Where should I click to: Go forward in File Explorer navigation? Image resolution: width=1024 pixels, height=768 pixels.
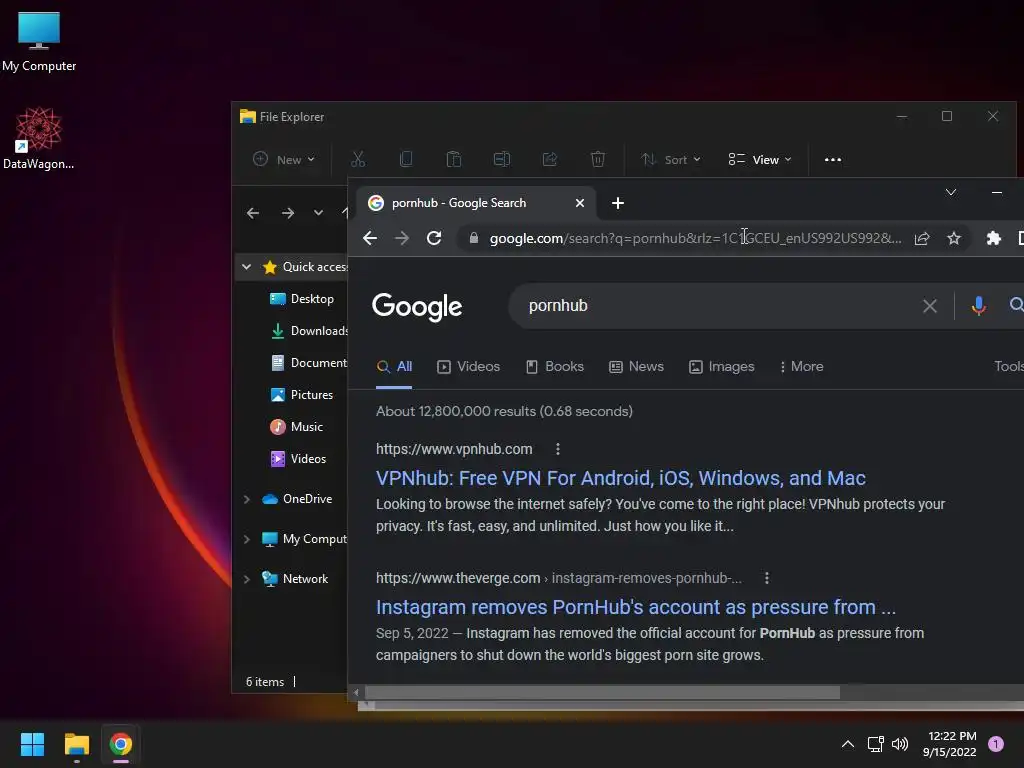pos(287,213)
